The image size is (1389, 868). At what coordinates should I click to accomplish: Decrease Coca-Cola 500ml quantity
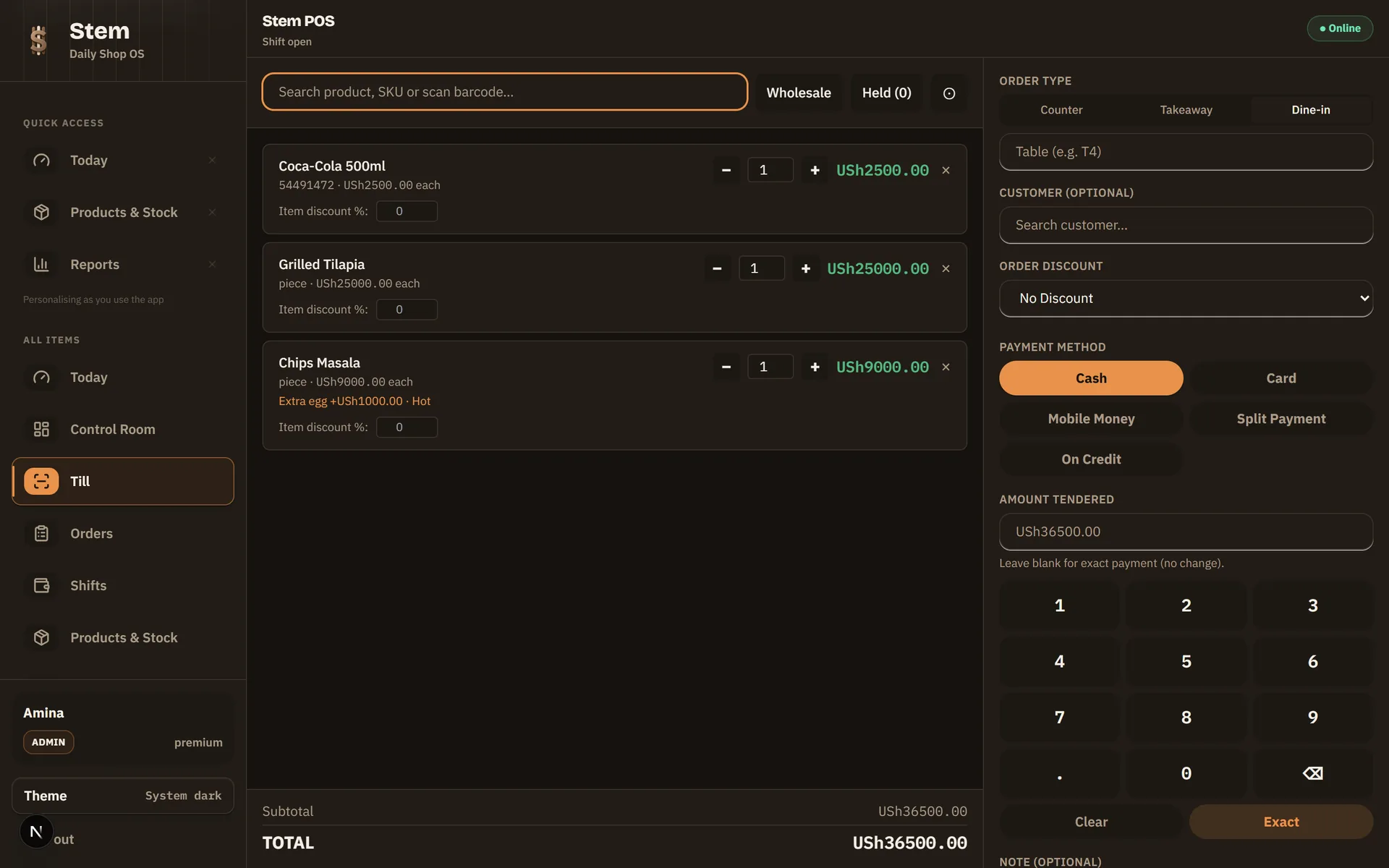click(726, 170)
